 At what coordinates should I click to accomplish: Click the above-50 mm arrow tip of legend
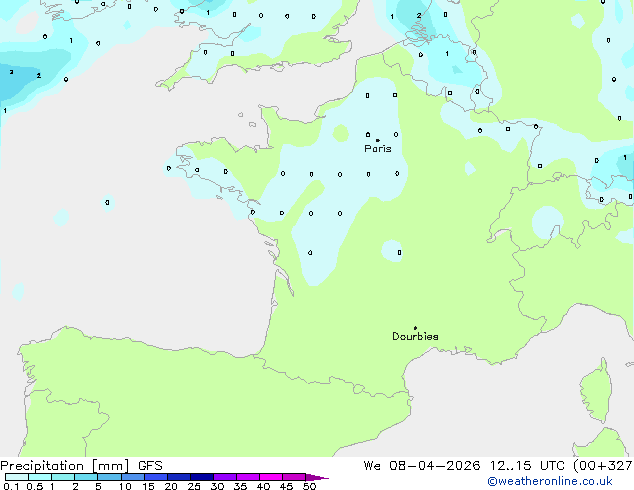tap(317, 477)
